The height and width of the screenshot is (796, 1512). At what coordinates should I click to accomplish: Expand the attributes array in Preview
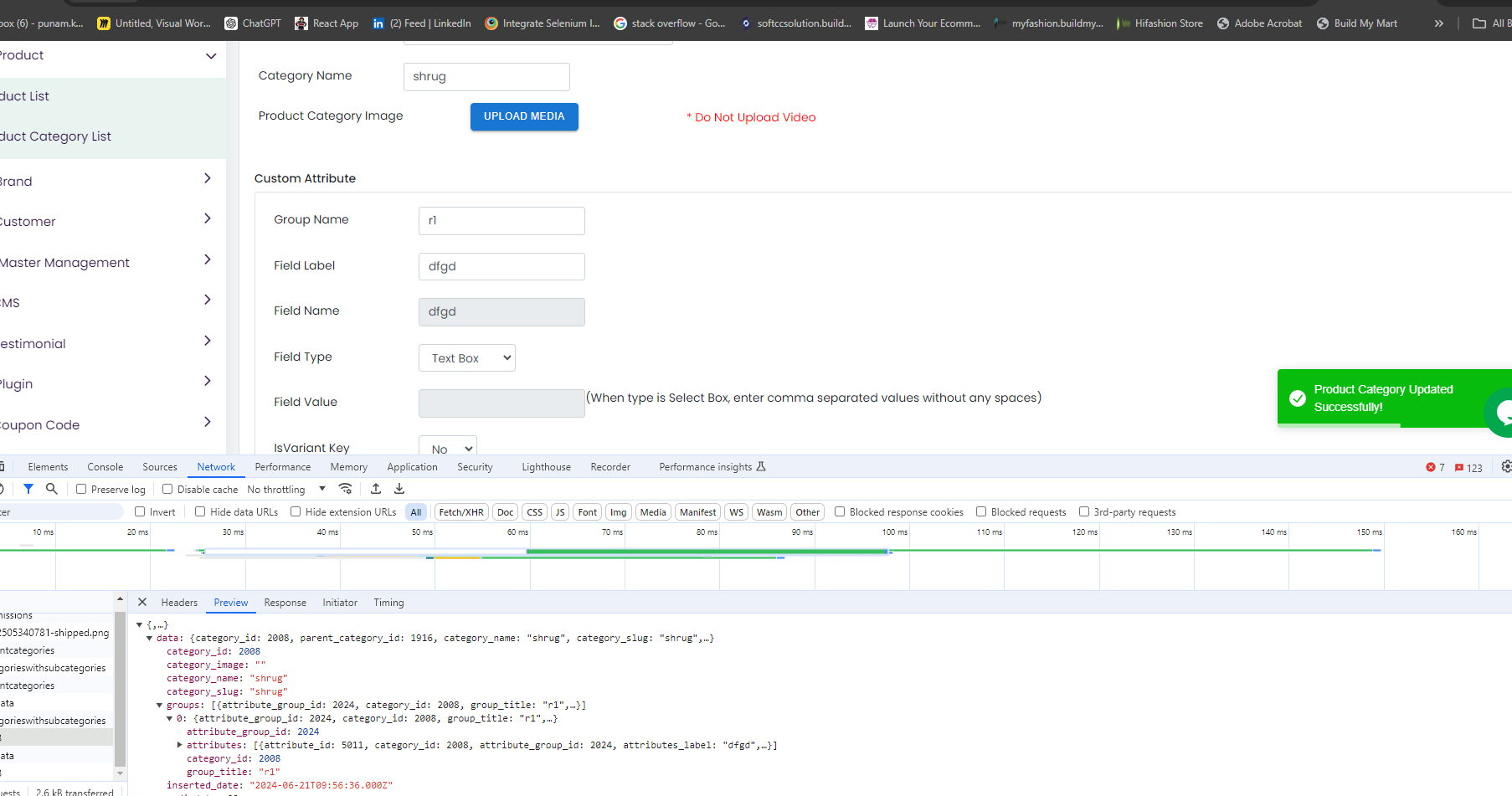[180, 745]
